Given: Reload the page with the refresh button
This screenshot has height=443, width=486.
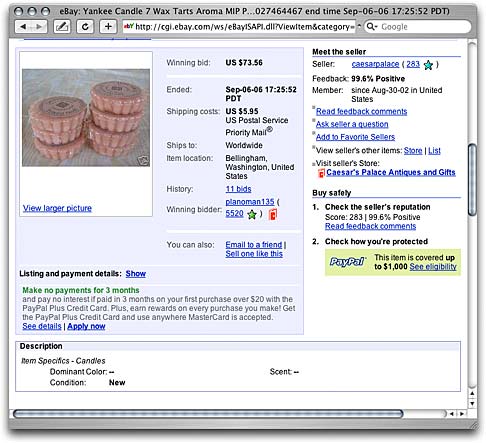Looking at the screenshot, I should tap(85, 27).
